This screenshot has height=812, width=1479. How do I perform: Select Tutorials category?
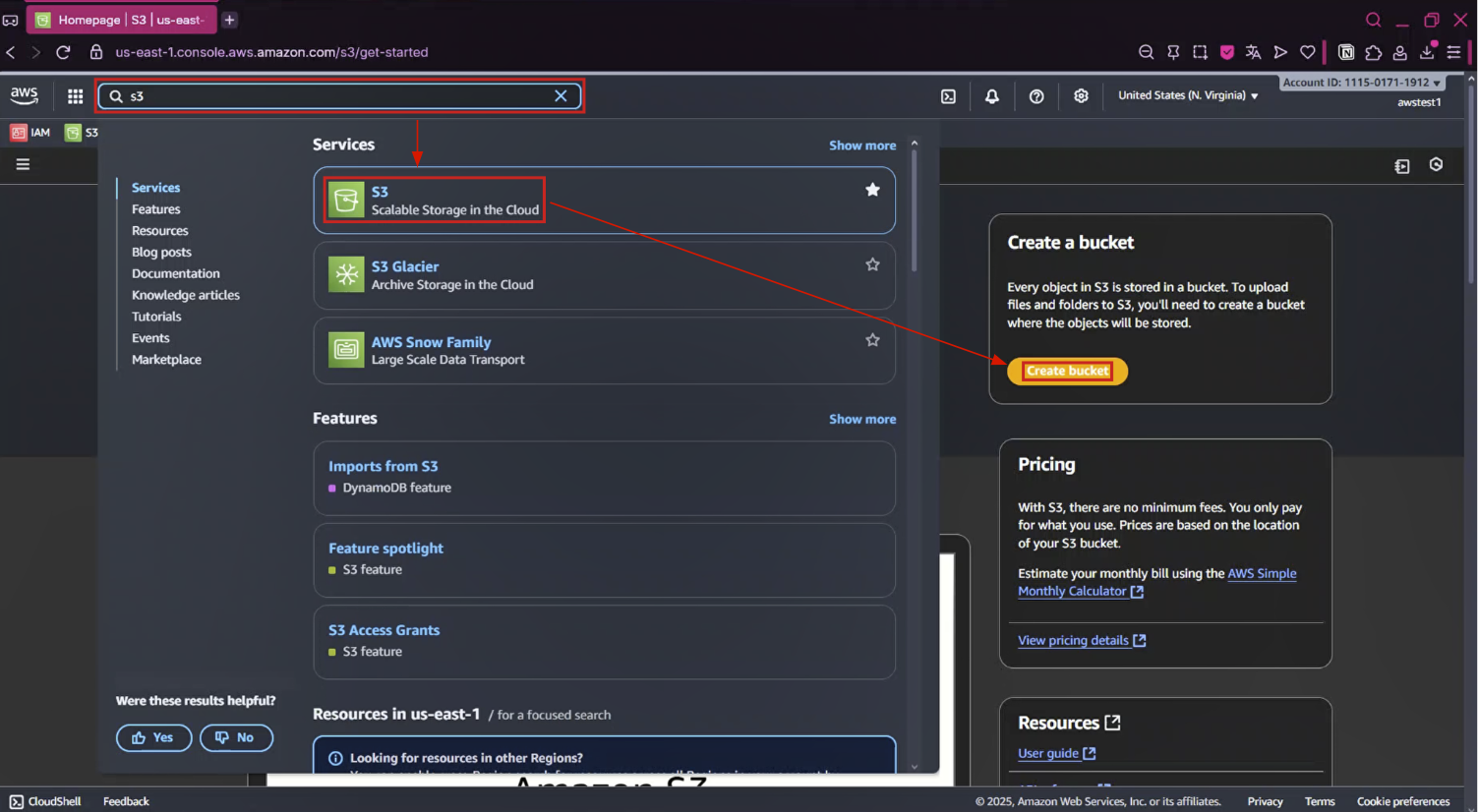[156, 317]
